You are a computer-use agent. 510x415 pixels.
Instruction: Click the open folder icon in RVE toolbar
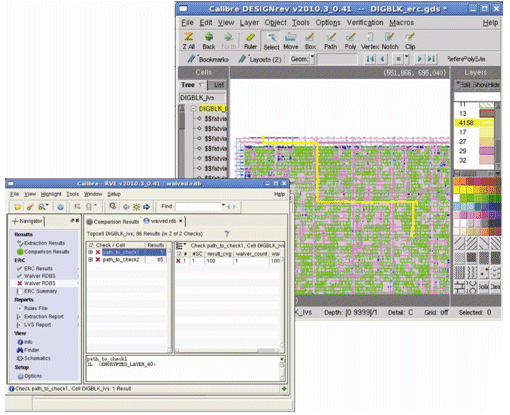coord(18,207)
